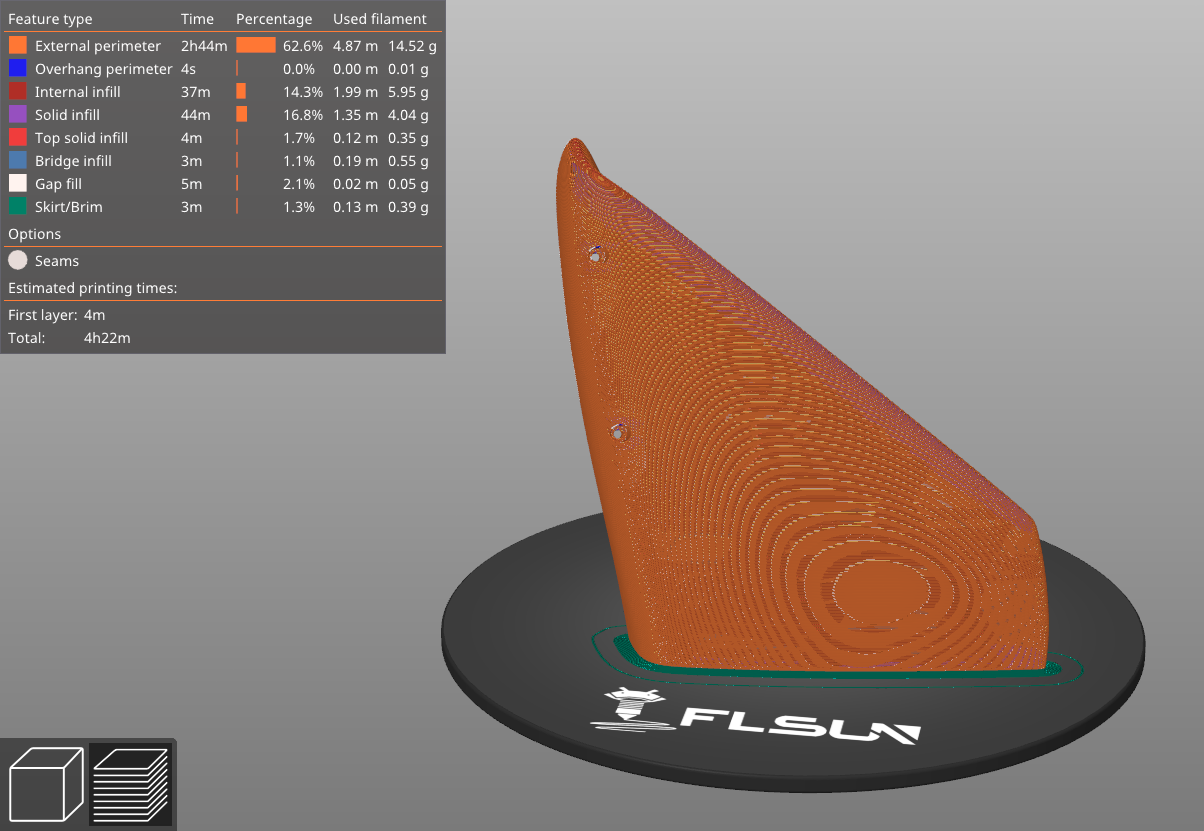This screenshot has width=1204, height=831.
Task: Click the 62.6% percentage value
Action: pyautogui.click(x=303, y=46)
